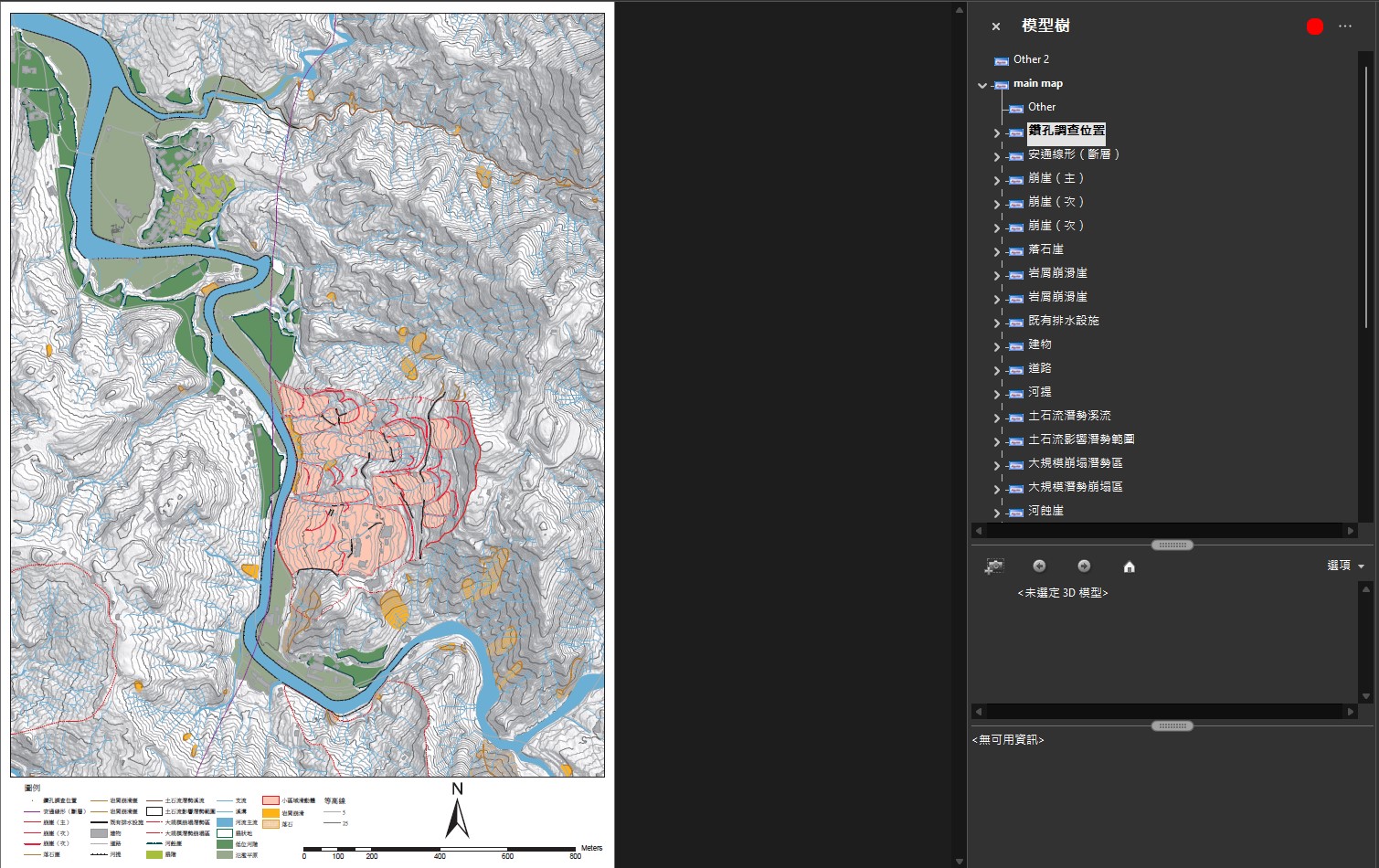Click the layer icon next to Other child row
The height and width of the screenshot is (868, 1379).
pos(1016,108)
